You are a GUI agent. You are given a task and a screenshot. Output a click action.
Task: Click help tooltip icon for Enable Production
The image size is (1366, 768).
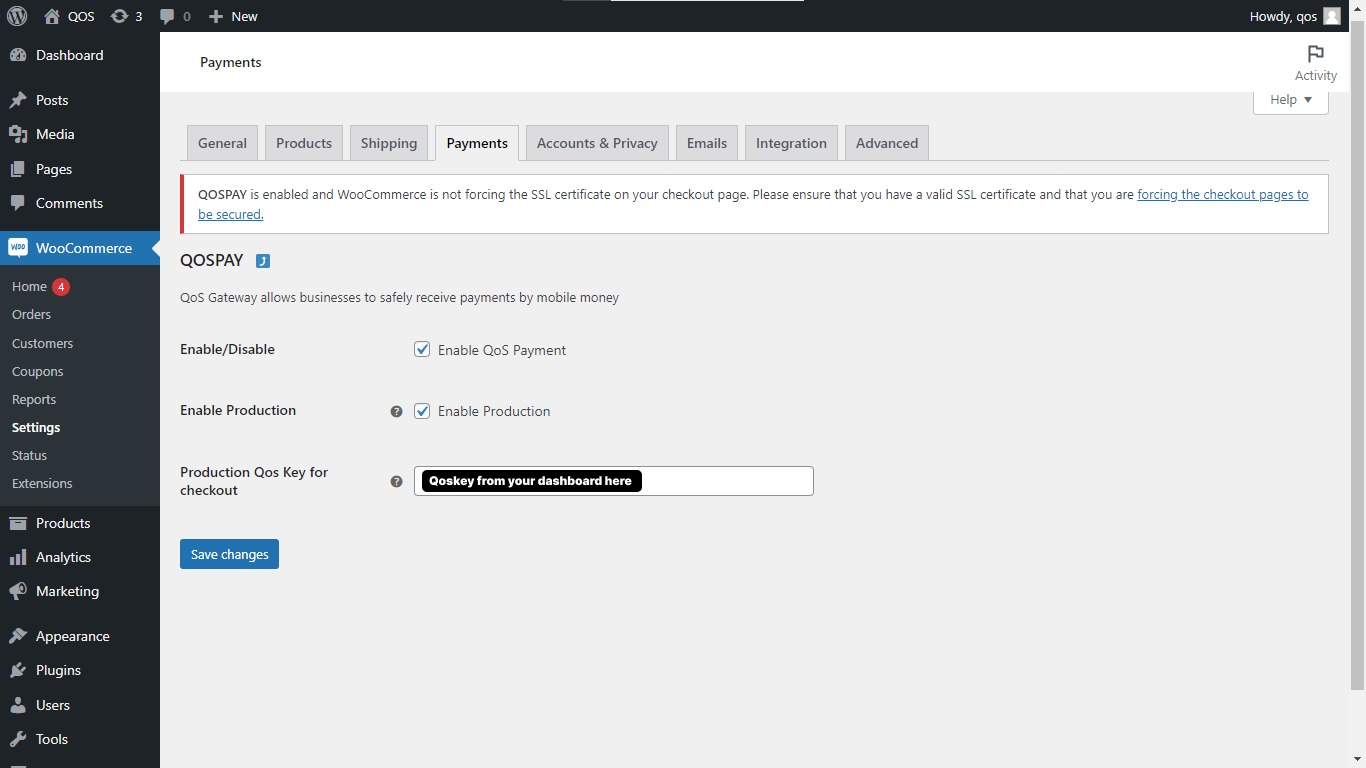pos(396,411)
